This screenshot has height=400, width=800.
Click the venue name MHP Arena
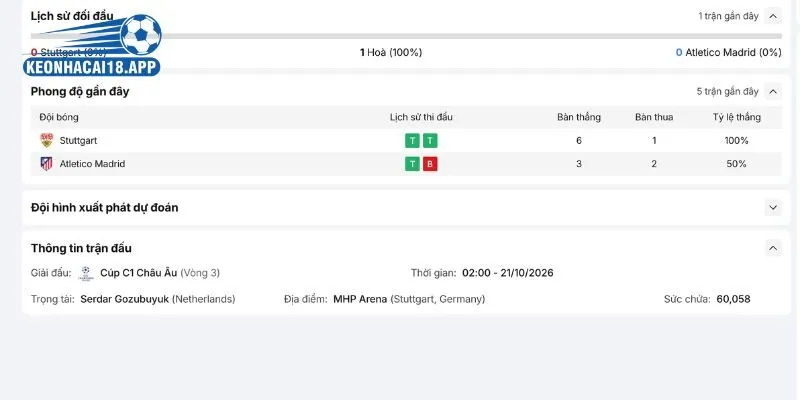(360, 299)
